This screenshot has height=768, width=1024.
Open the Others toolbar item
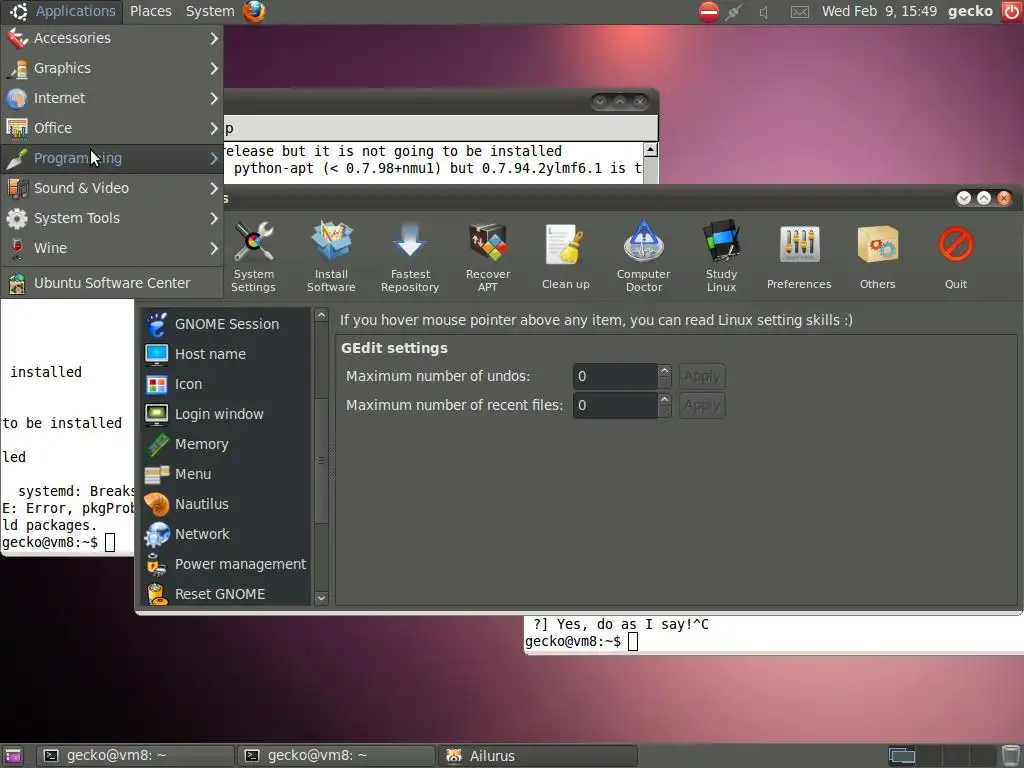point(877,258)
